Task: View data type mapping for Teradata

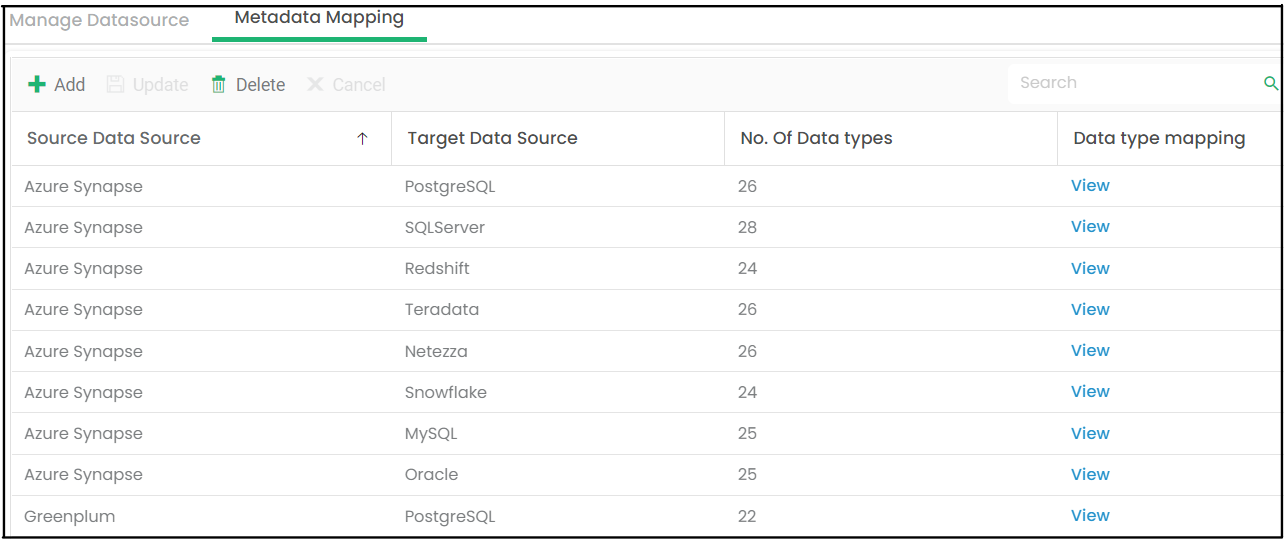Action: pos(1090,309)
